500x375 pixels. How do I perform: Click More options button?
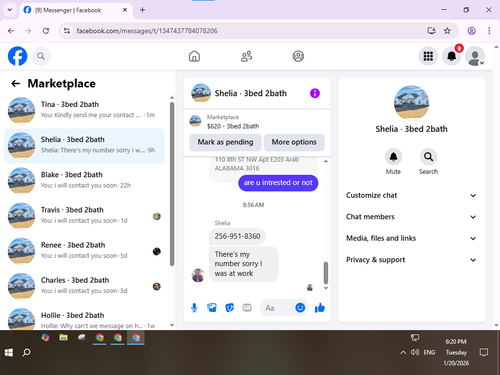(x=294, y=142)
